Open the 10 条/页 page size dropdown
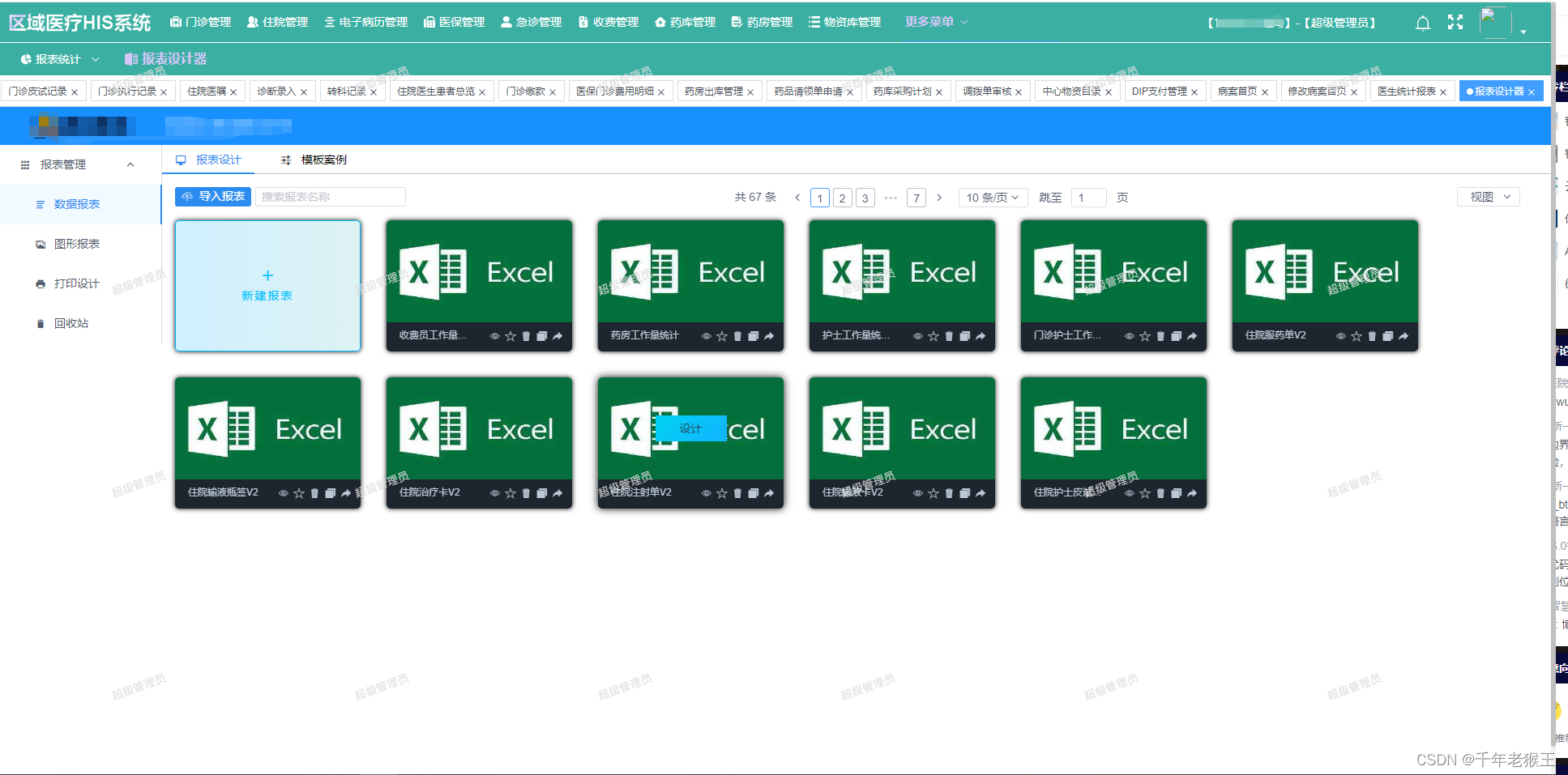The height and width of the screenshot is (775, 1568). 993,198
